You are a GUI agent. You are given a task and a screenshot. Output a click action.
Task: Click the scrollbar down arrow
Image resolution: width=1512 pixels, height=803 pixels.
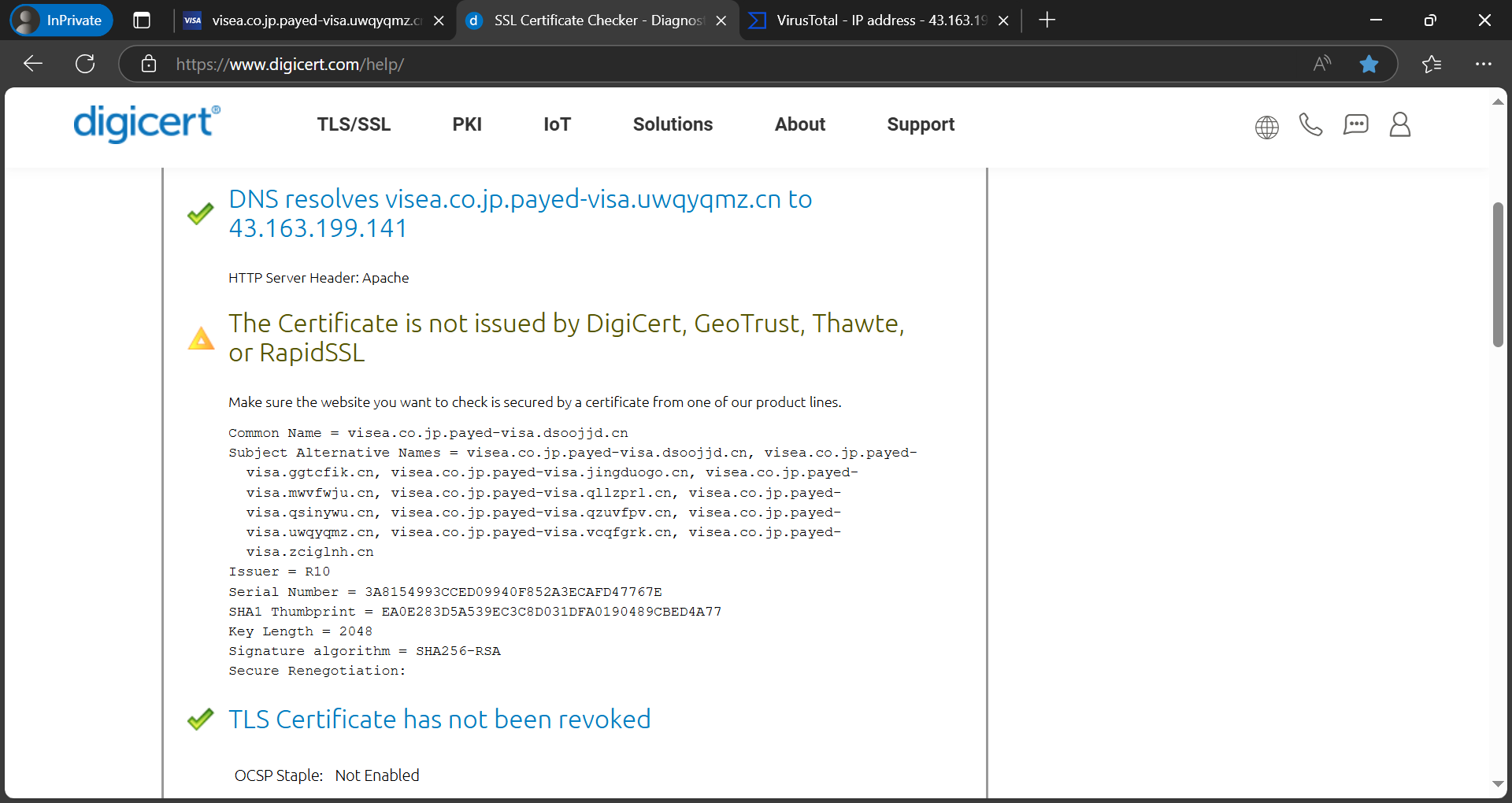pos(1498,784)
